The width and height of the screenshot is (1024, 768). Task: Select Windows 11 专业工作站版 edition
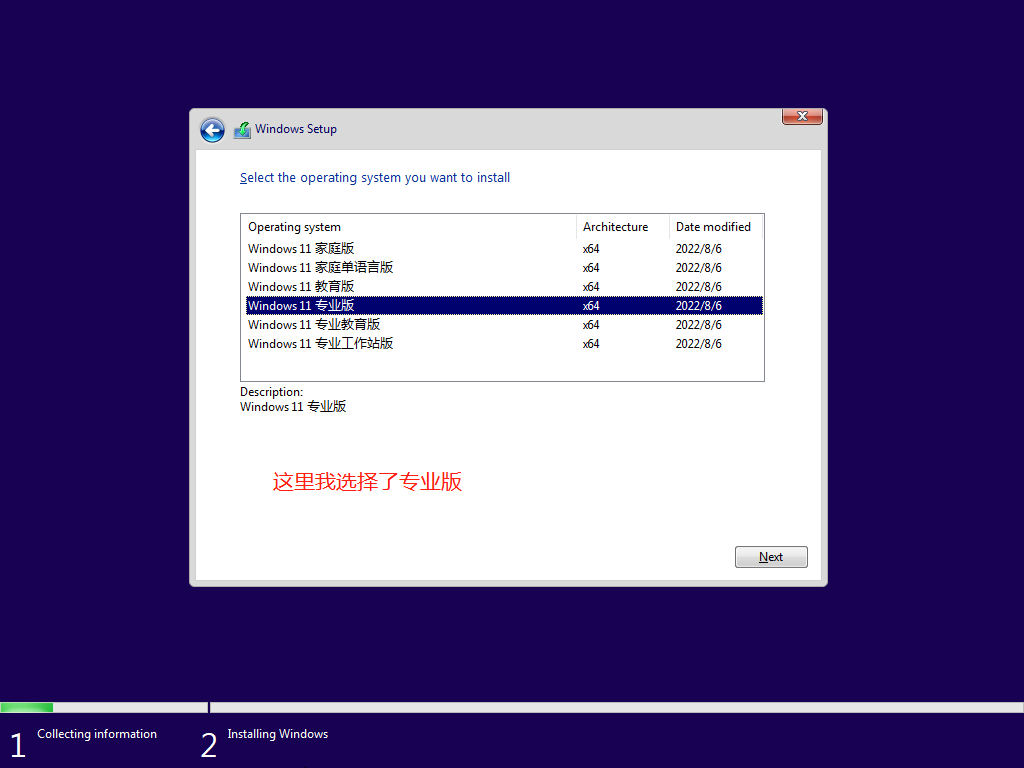pyautogui.click(x=320, y=343)
